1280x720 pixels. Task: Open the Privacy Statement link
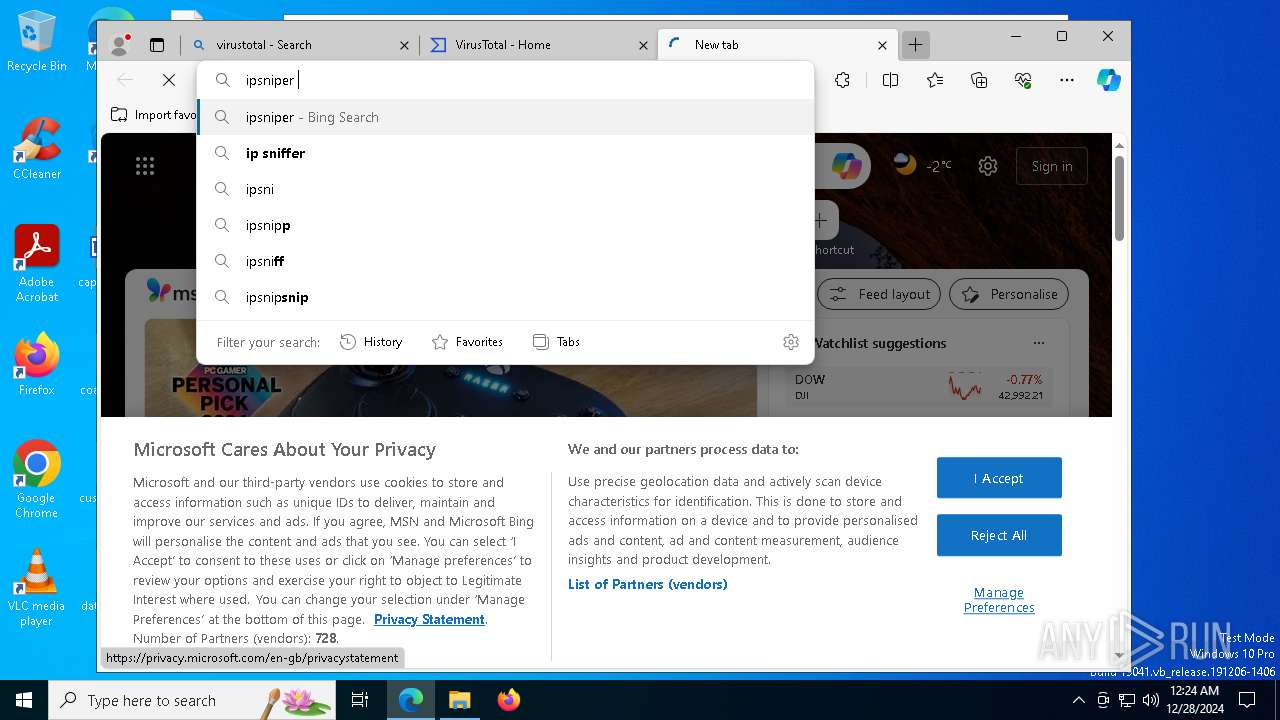pos(429,619)
